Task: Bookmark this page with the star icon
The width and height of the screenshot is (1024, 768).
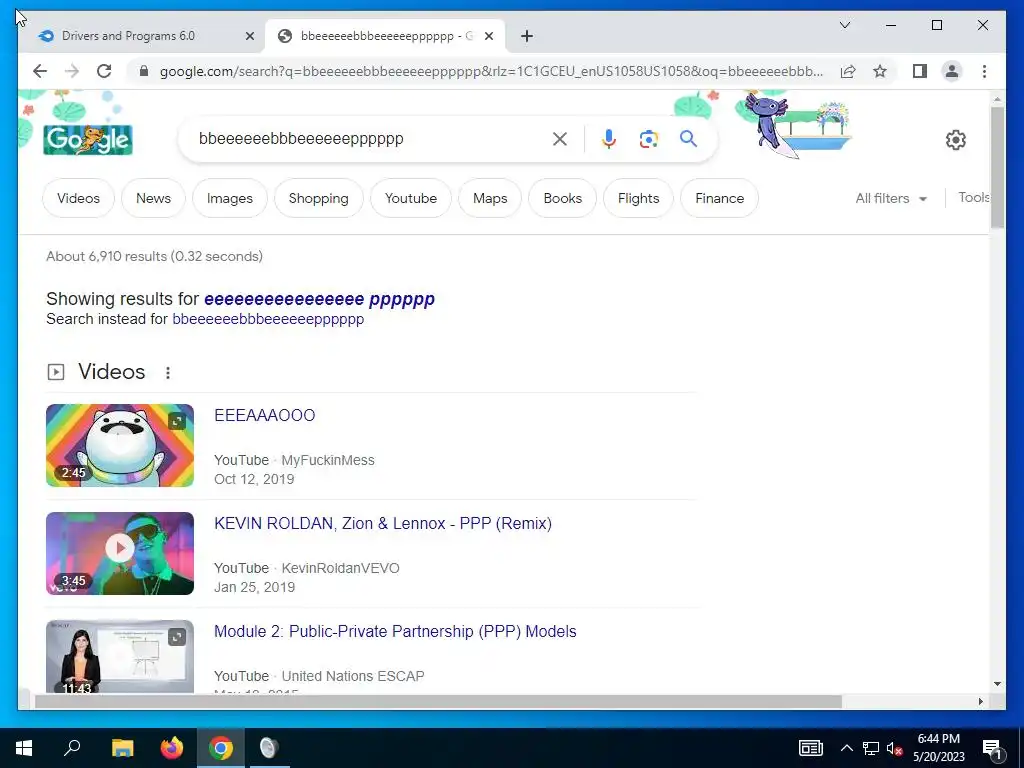Action: (880, 71)
